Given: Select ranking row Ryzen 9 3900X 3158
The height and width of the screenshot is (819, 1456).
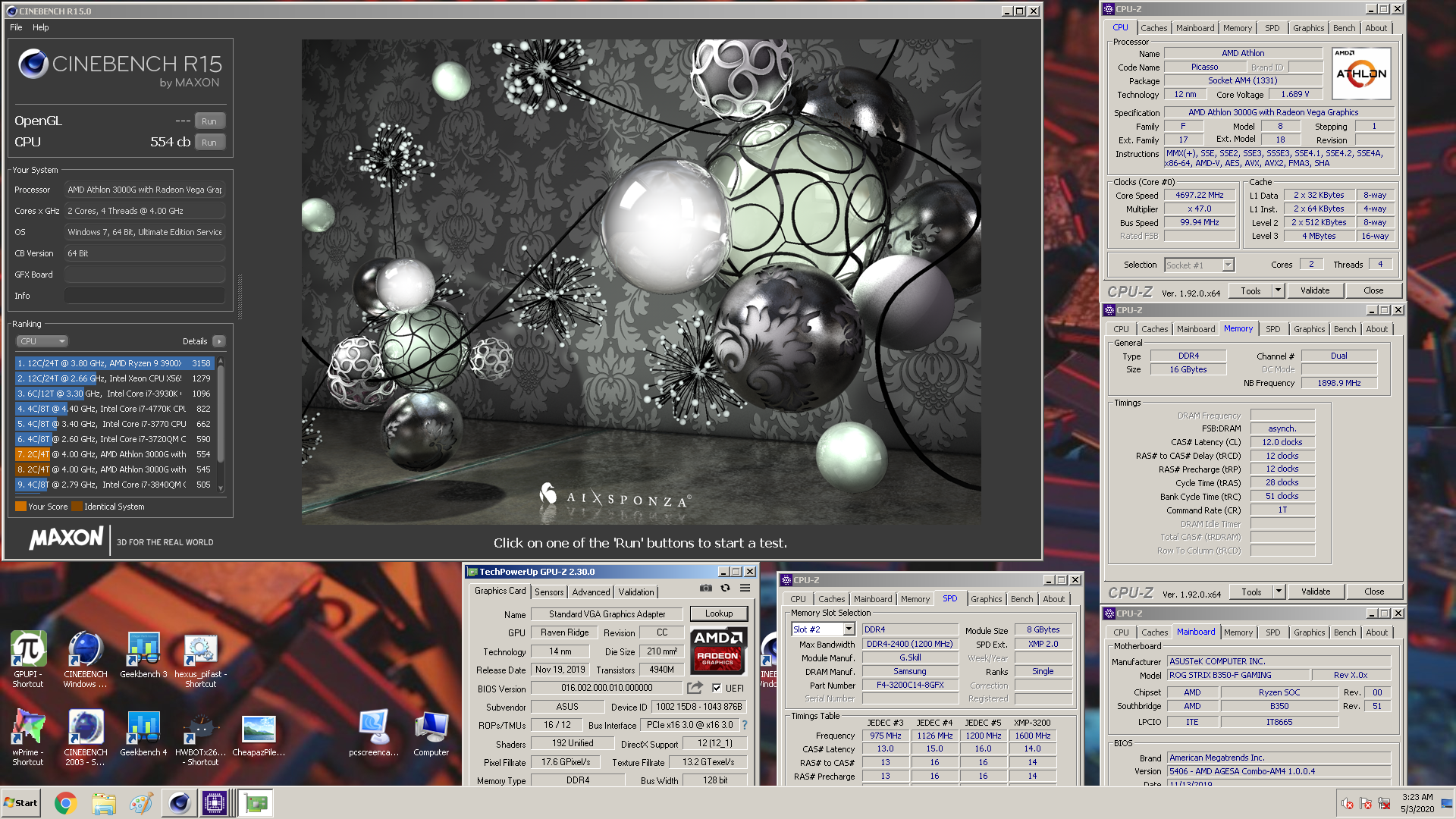Looking at the screenshot, I should point(115,363).
